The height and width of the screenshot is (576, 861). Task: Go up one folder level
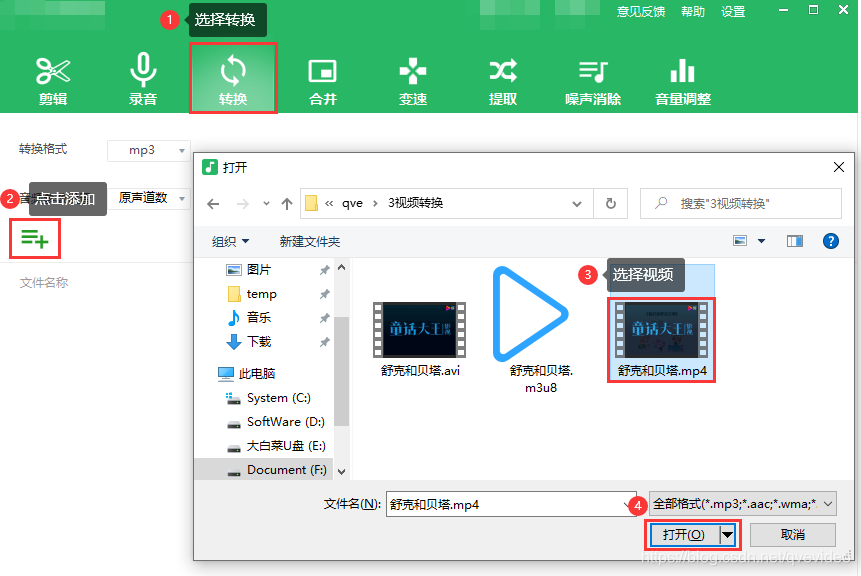click(287, 204)
